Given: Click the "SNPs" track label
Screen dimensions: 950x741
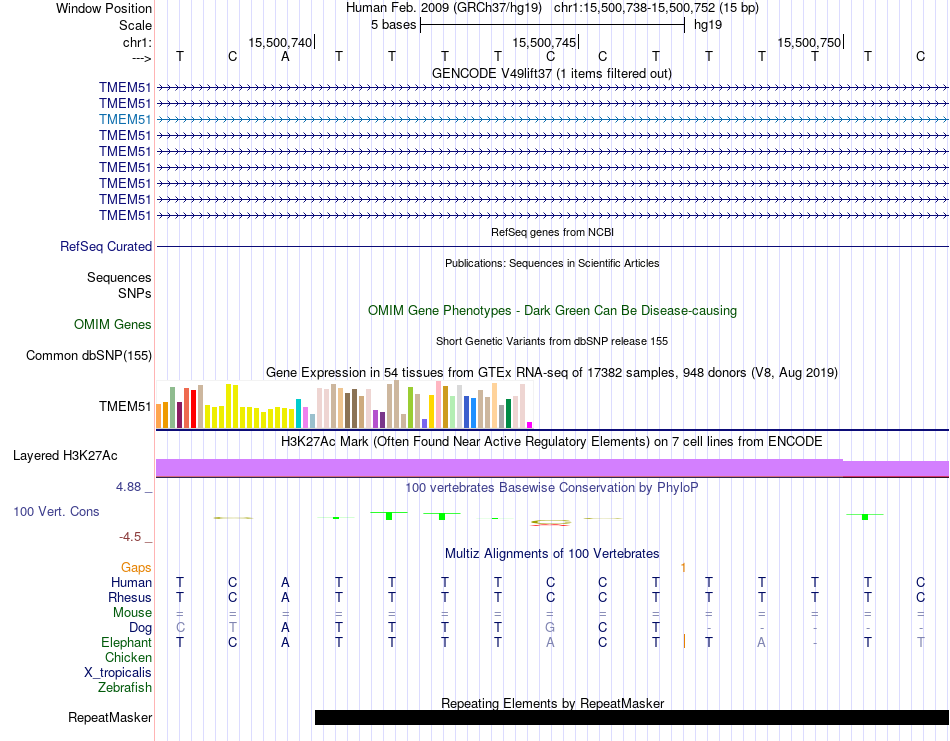Looking at the screenshot, I should (135, 293).
